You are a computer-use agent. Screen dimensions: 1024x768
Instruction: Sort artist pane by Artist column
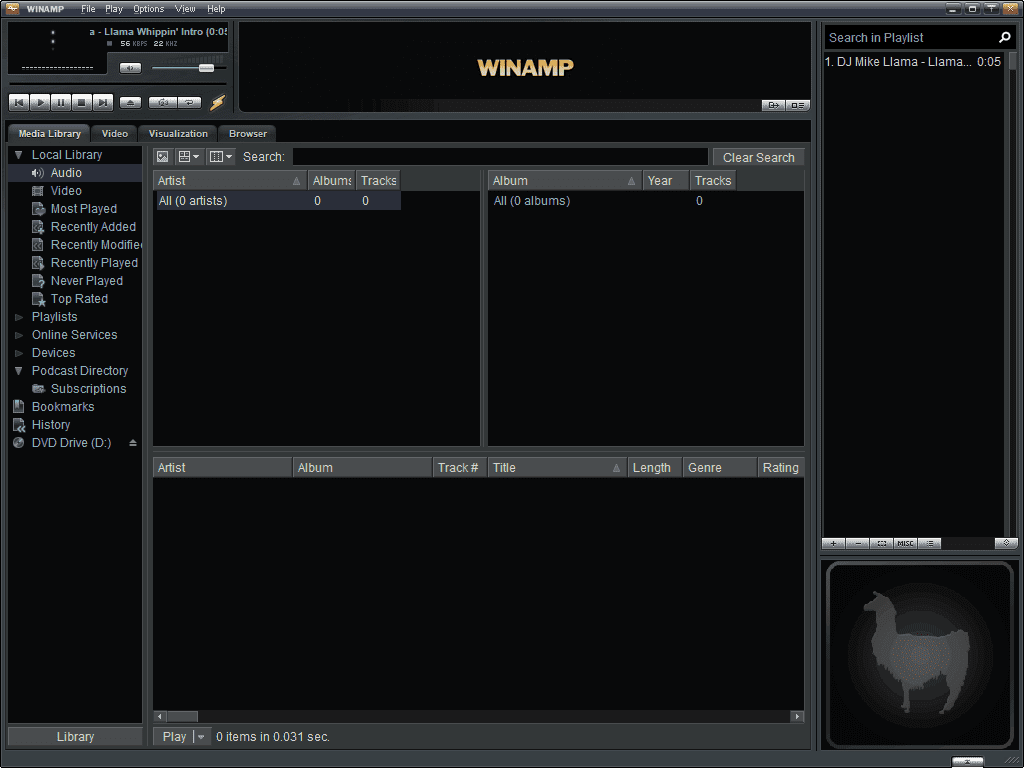pos(230,181)
